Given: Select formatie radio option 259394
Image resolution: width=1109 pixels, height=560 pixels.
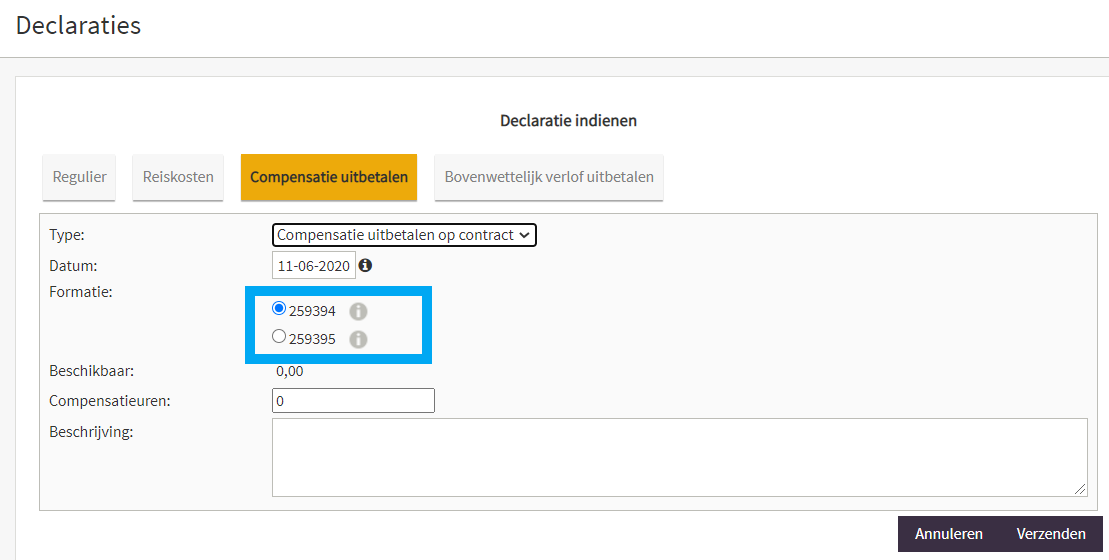Looking at the screenshot, I should [279, 308].
